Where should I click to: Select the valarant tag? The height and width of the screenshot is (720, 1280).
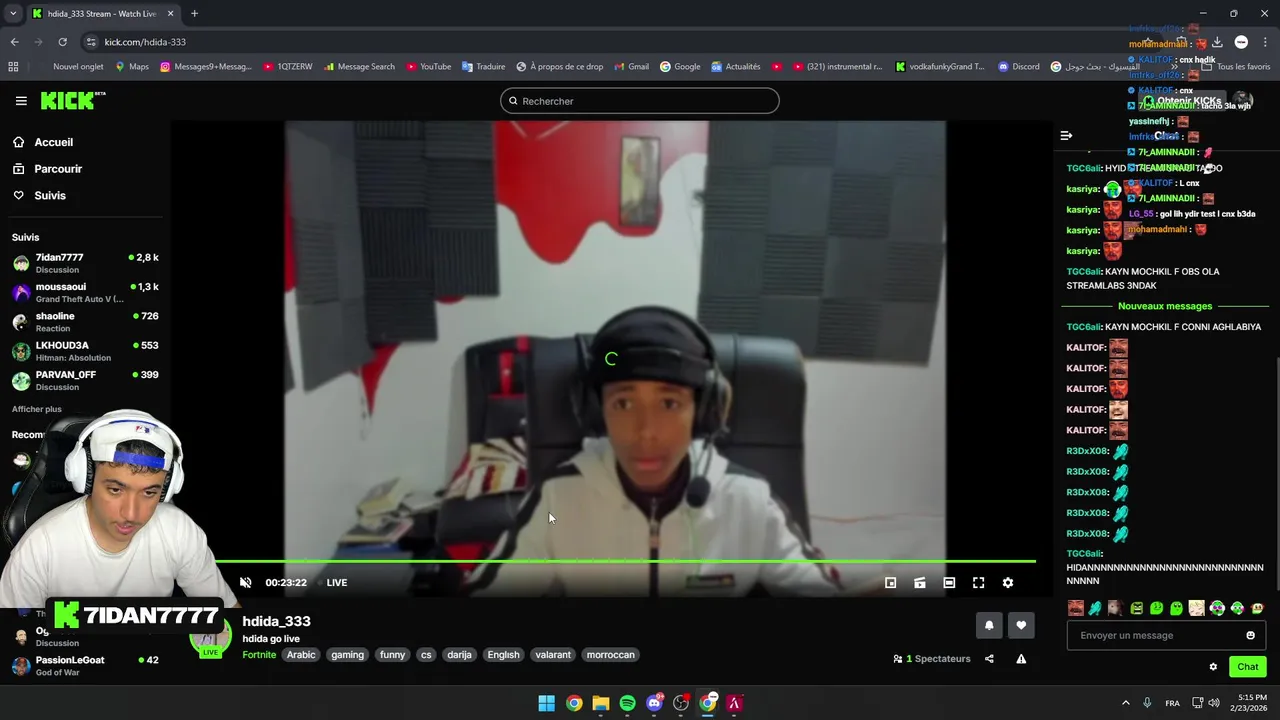click(553, 655)
